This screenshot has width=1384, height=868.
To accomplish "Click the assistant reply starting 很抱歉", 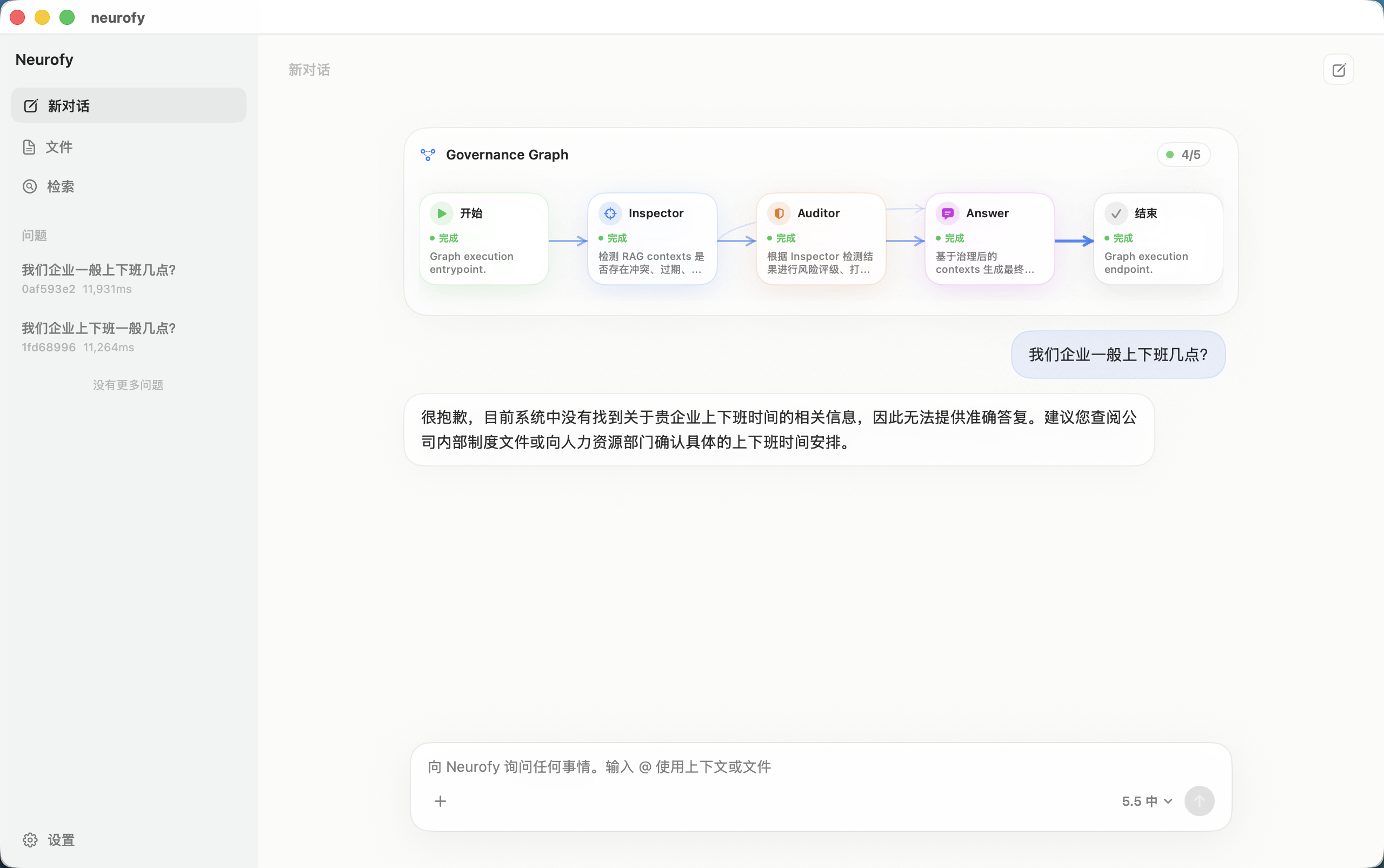I will click(x=778, y=430).
